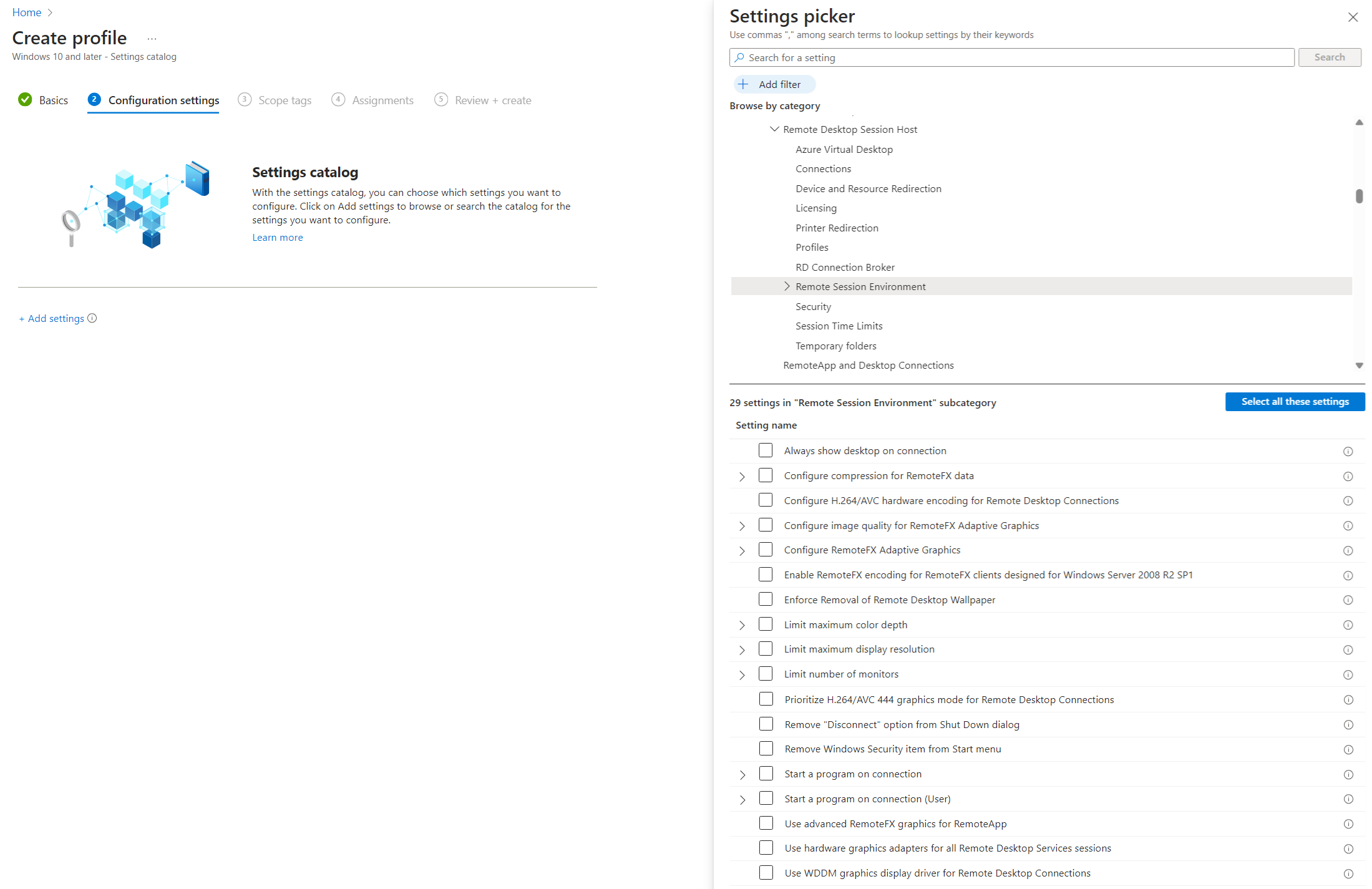Click Select all these settings button

1295,402
